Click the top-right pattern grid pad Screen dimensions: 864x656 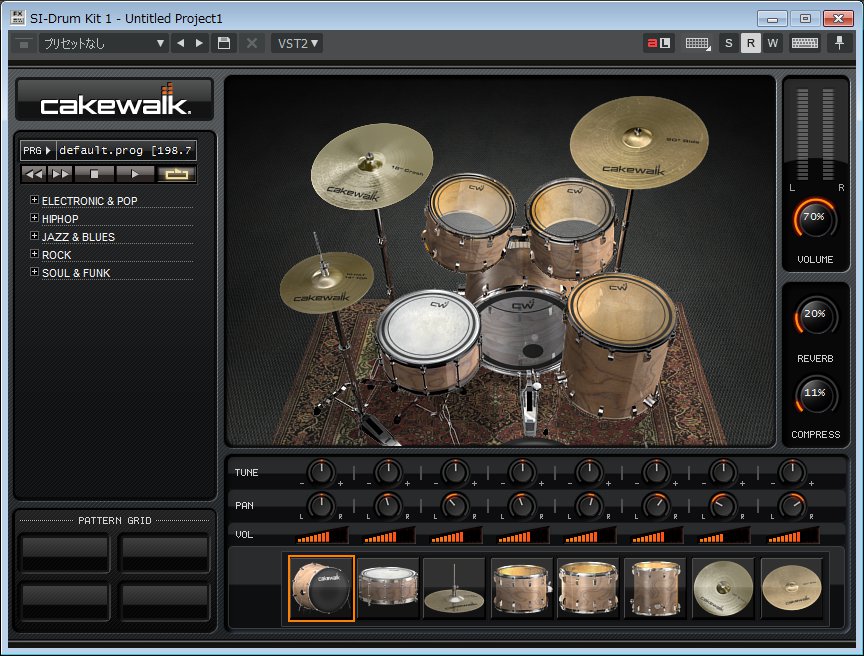165,554
